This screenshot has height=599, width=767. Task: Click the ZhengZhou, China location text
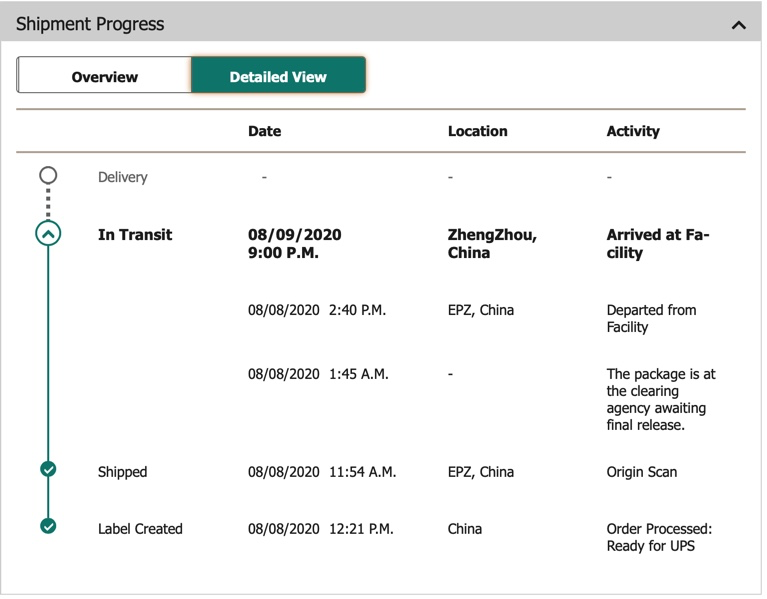click(x=492, y=244)
